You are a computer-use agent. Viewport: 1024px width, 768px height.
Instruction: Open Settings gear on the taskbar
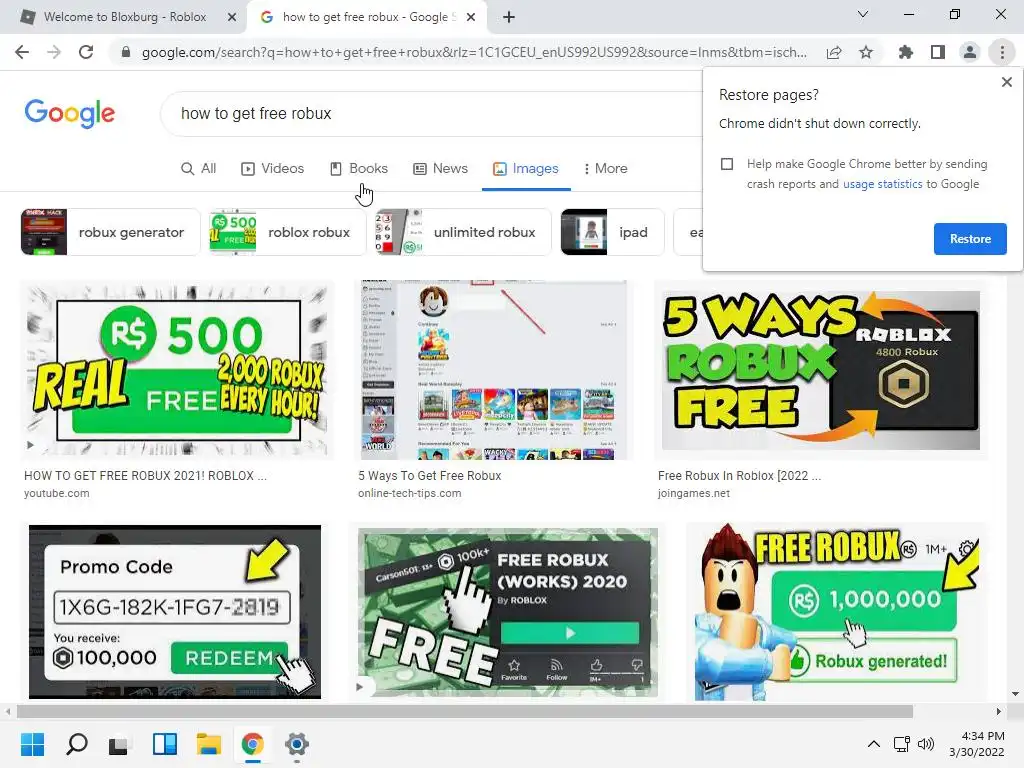click(x=296, y=744)
